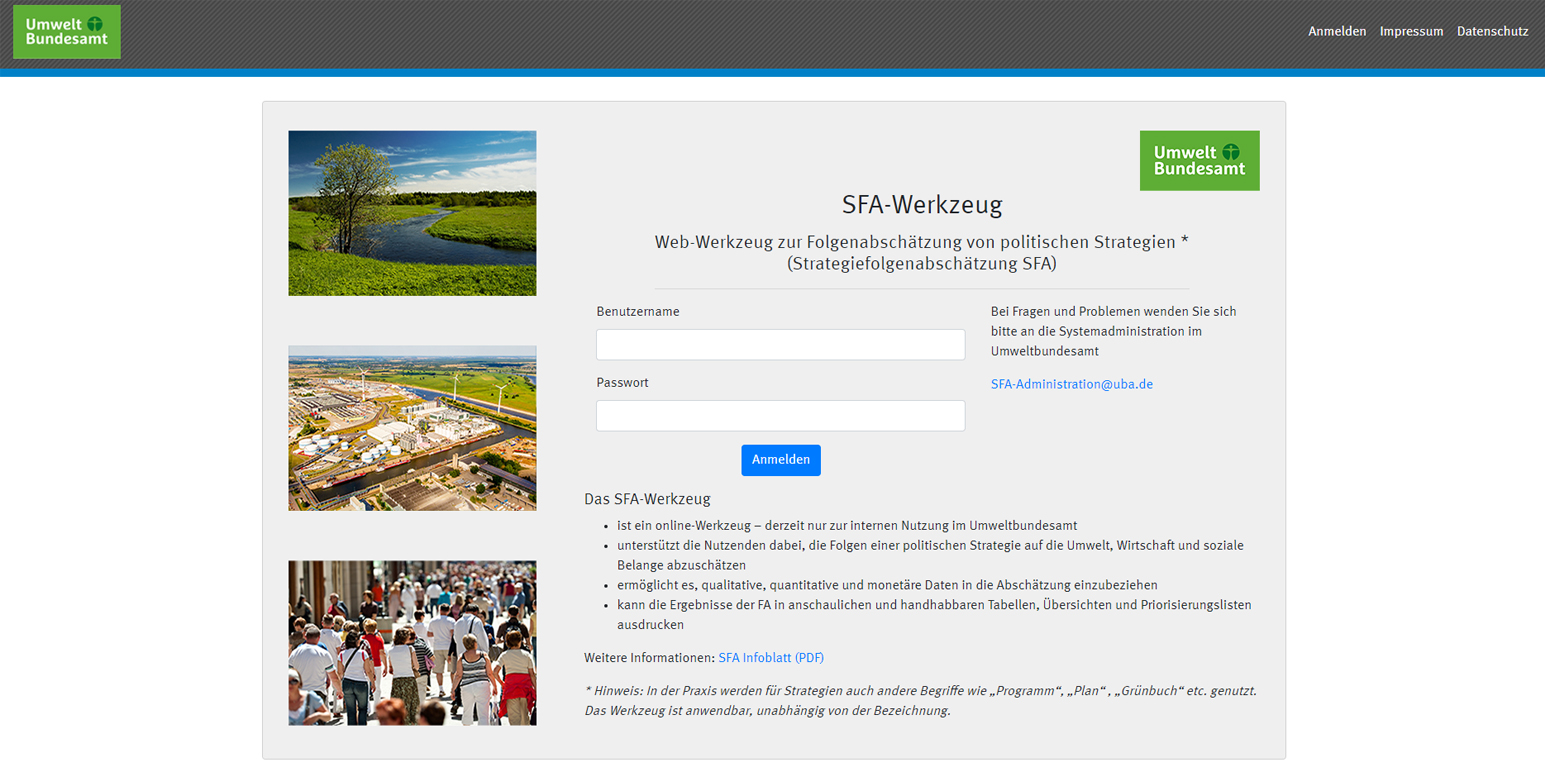The height and width of the screenshot is (775, 1545).
Task: Click the "Das SFA-Werkzeug" section heading
Action: 647,499
